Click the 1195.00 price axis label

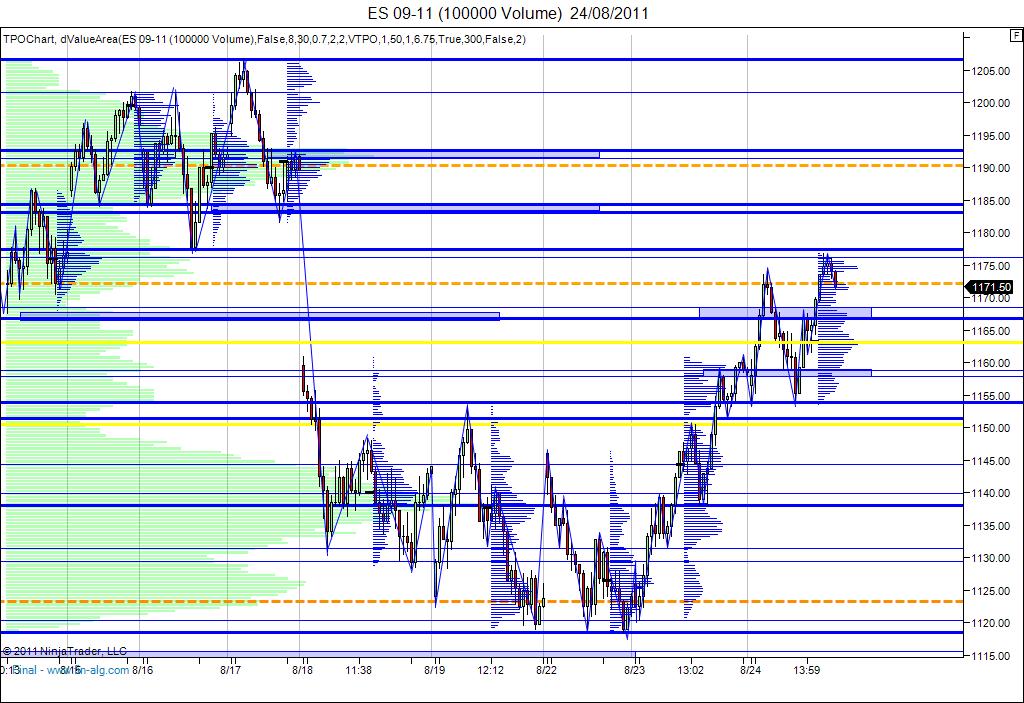tap(991, 136)
